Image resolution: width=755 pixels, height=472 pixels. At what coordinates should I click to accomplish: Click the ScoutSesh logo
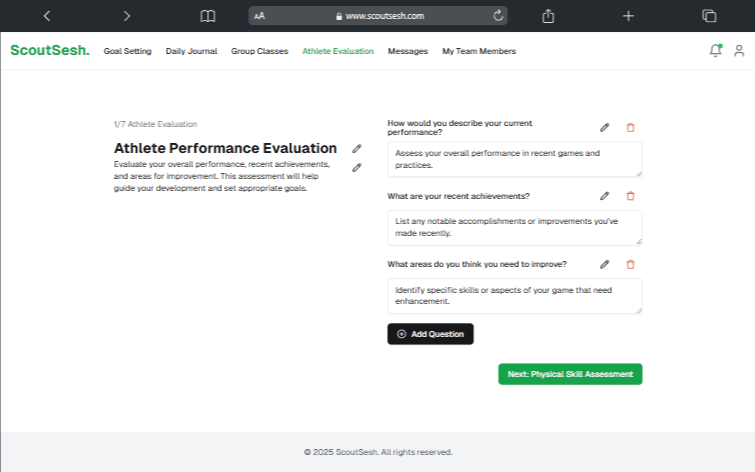click(50, 50)
